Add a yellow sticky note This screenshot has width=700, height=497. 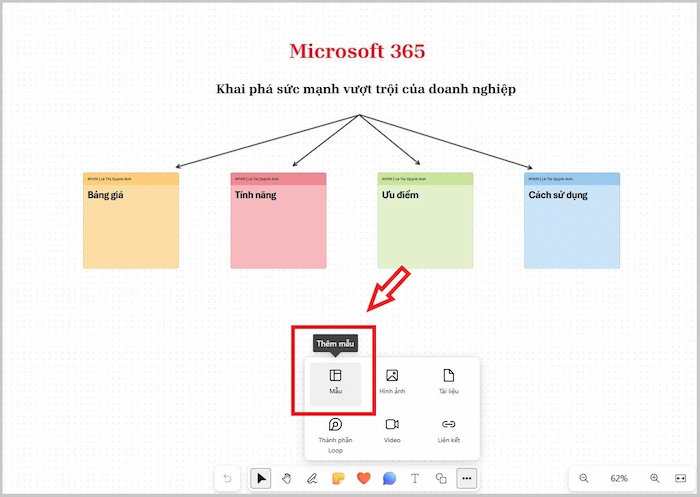coord(338,479)
